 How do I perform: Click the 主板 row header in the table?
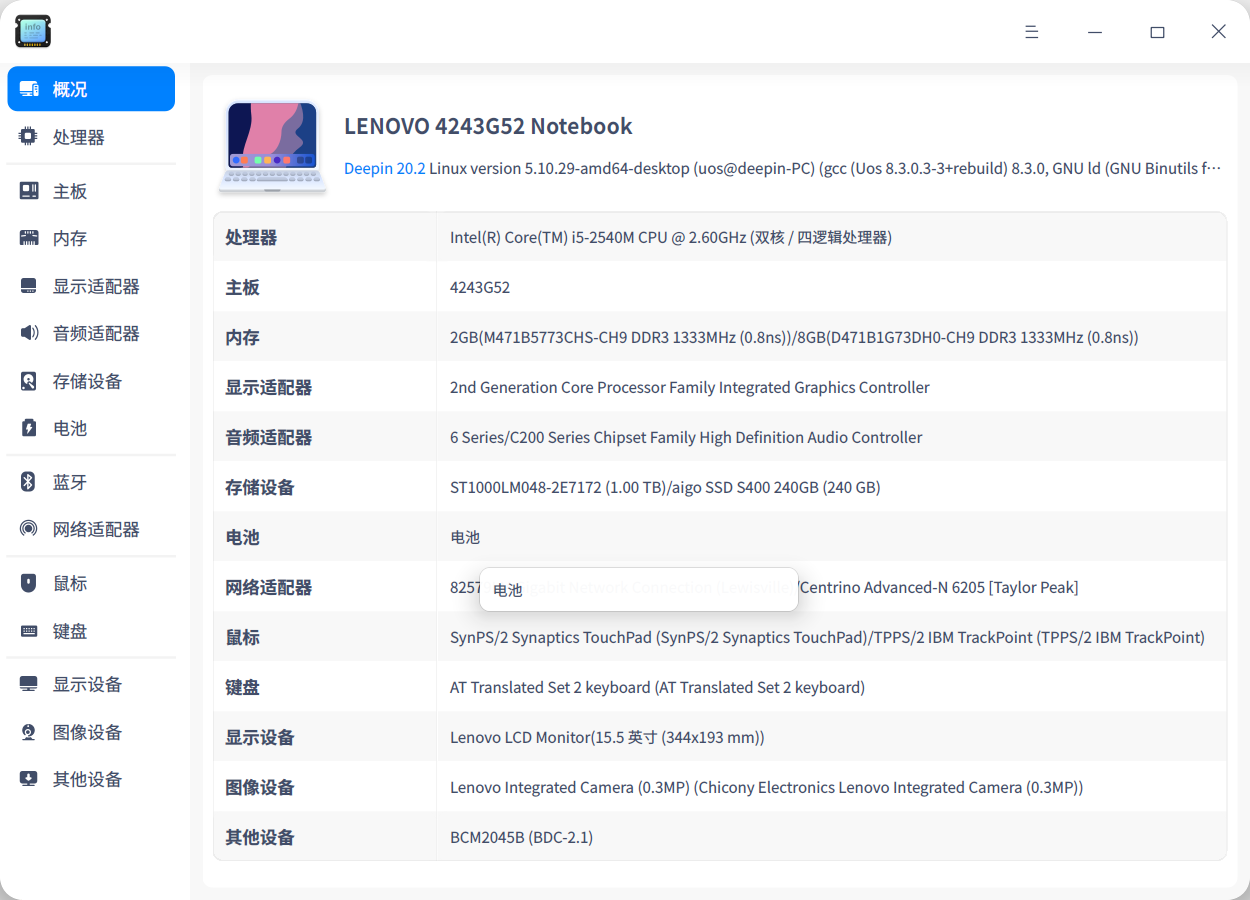[x=242, y=287]
